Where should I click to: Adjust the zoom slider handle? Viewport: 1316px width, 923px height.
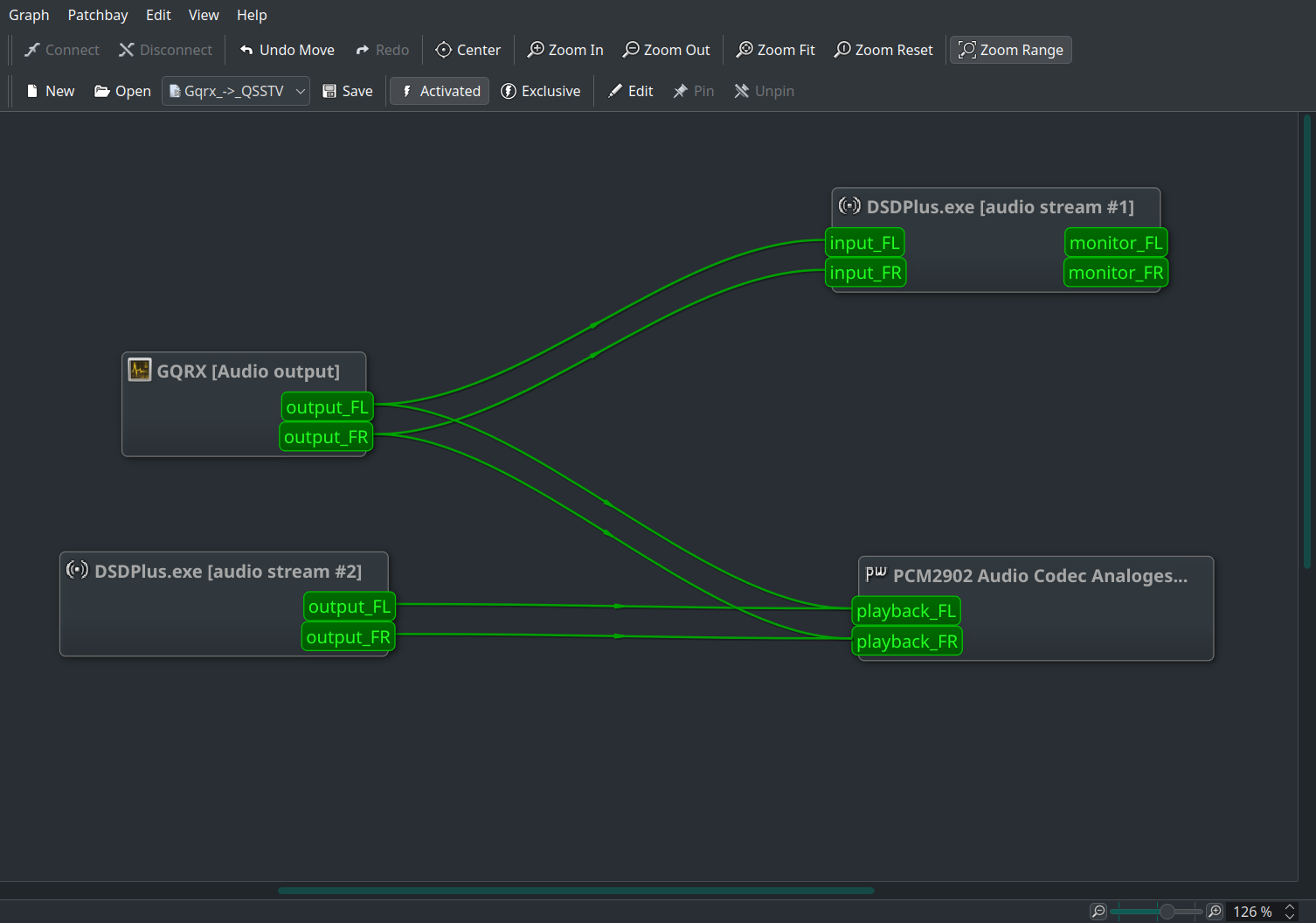tap(1167, 912)
